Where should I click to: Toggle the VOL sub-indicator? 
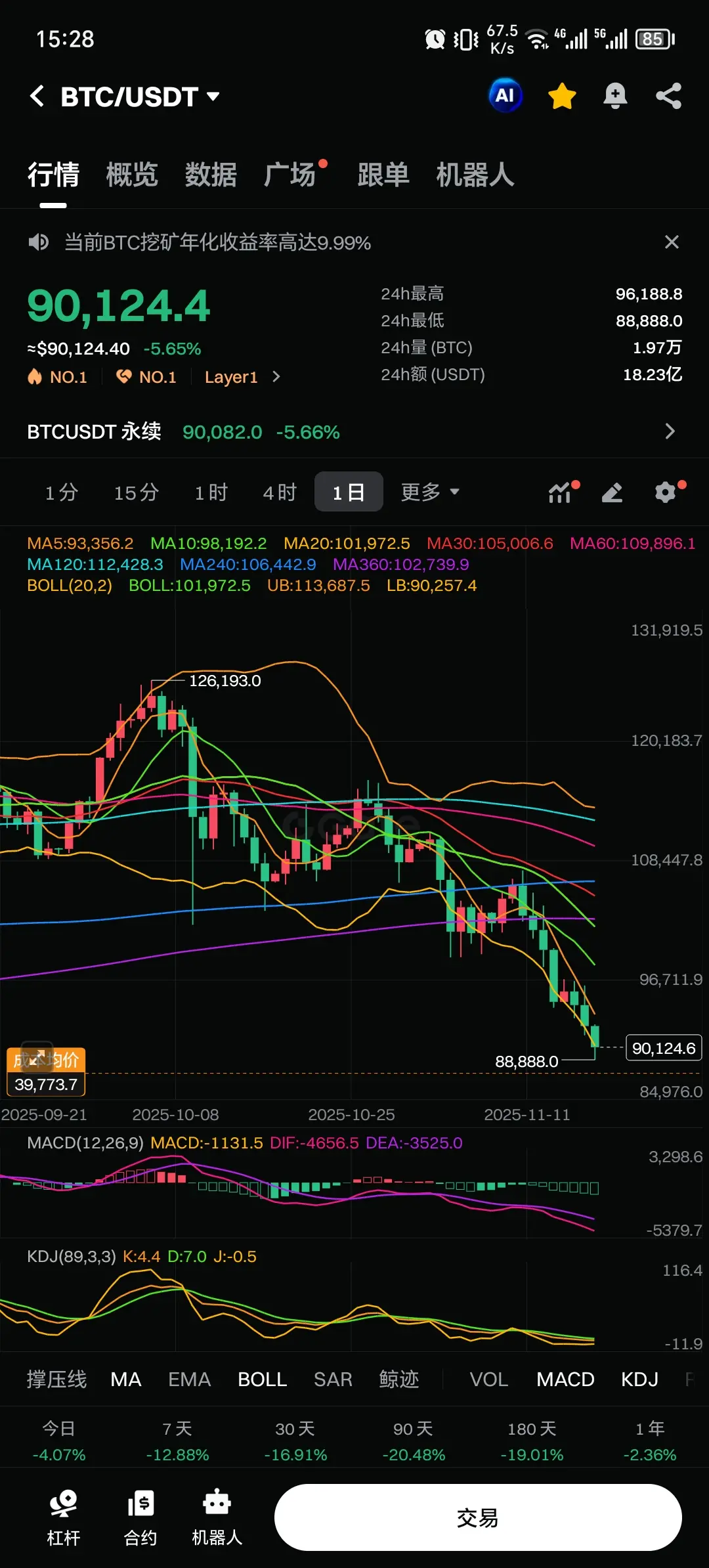(489, 1380)
